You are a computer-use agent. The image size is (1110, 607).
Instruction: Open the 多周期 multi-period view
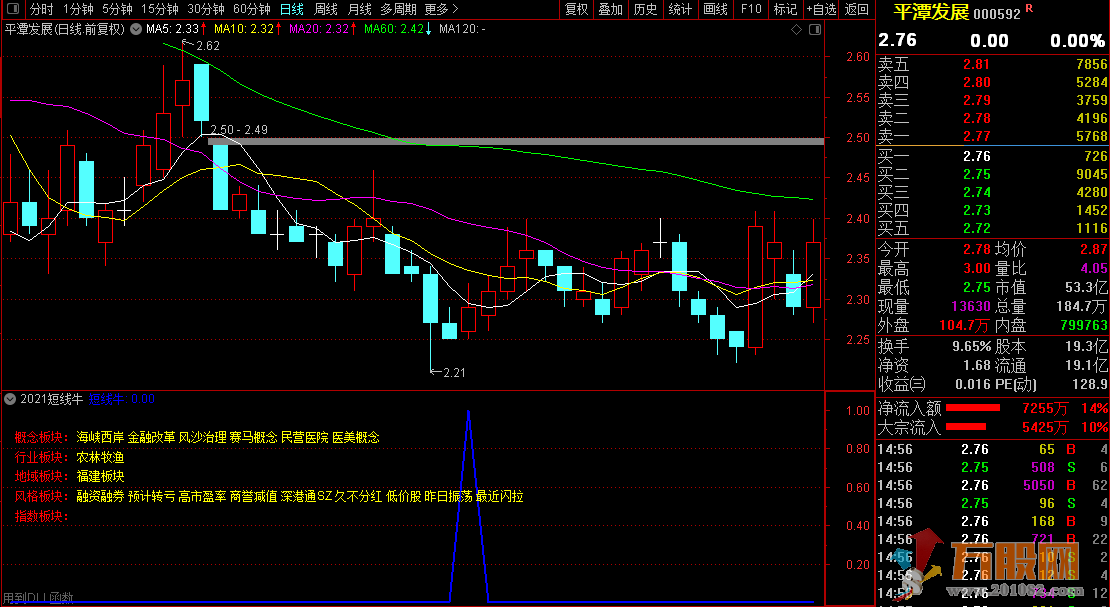[x=398, y=9]
